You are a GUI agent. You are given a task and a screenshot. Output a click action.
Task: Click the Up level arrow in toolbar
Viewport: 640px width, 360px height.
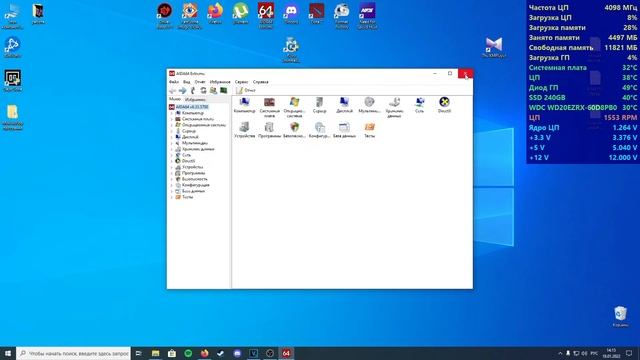click(x=193, y=91)
